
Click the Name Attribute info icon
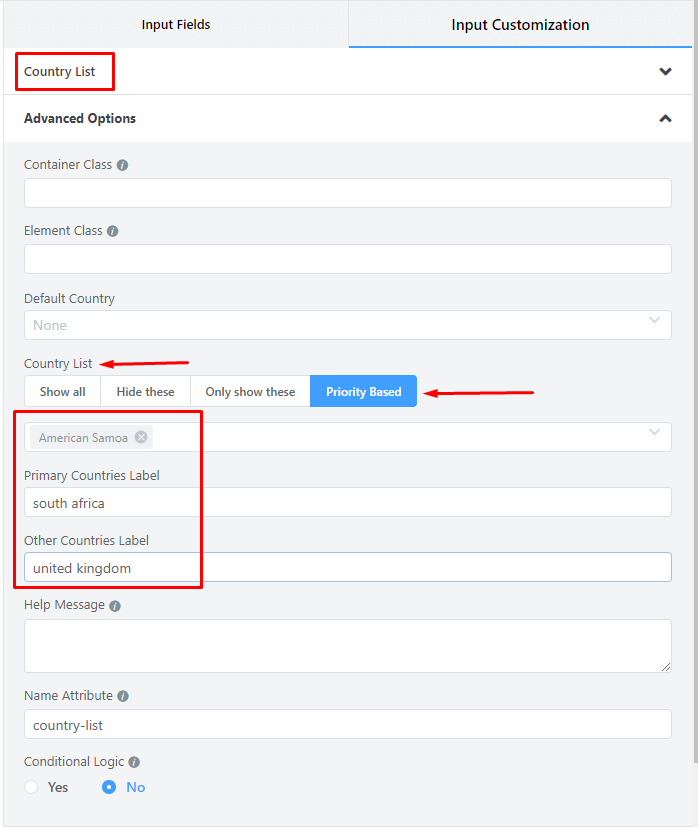[x=122, y=696]
